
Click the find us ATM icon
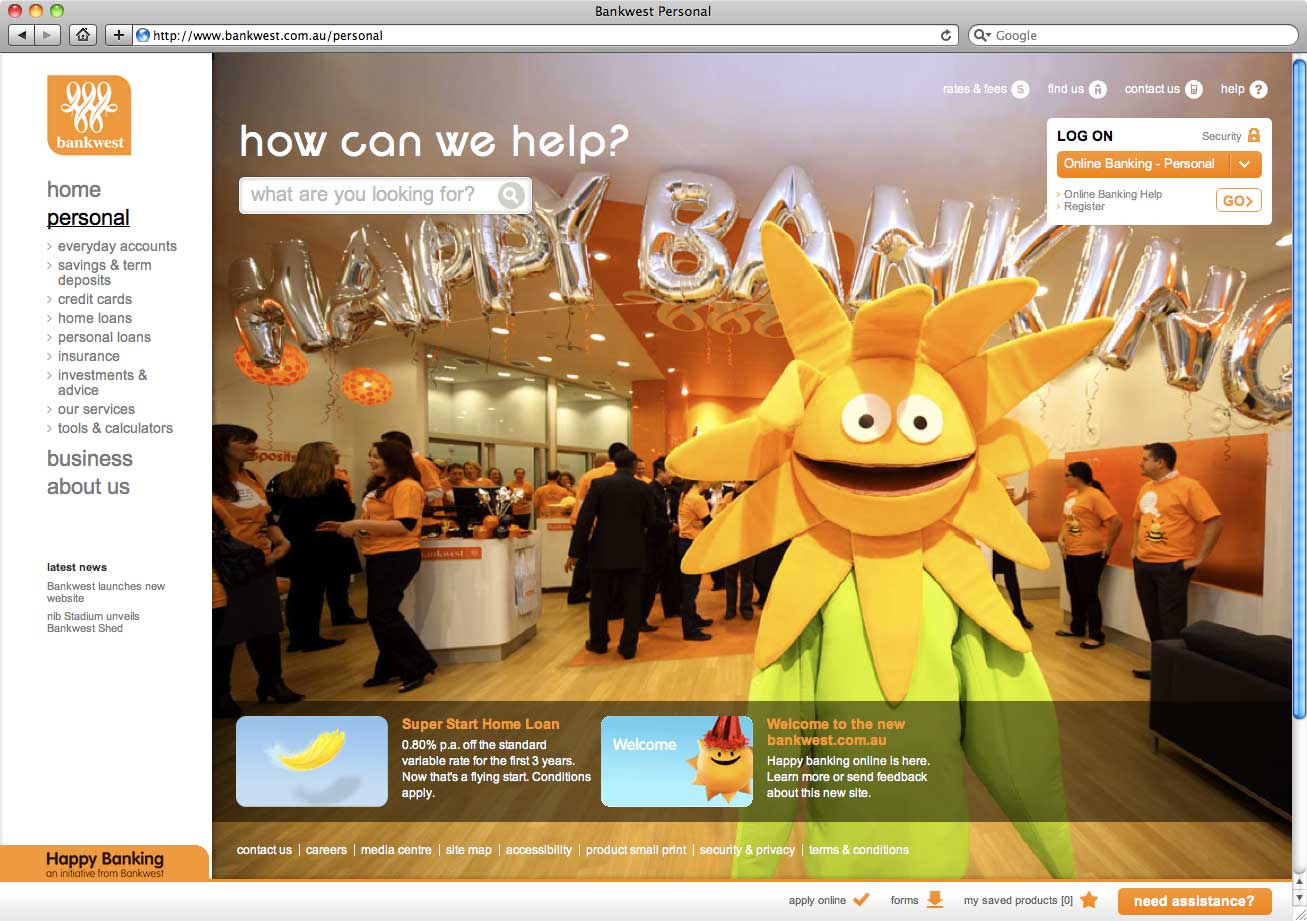[x=1098, y=89]
